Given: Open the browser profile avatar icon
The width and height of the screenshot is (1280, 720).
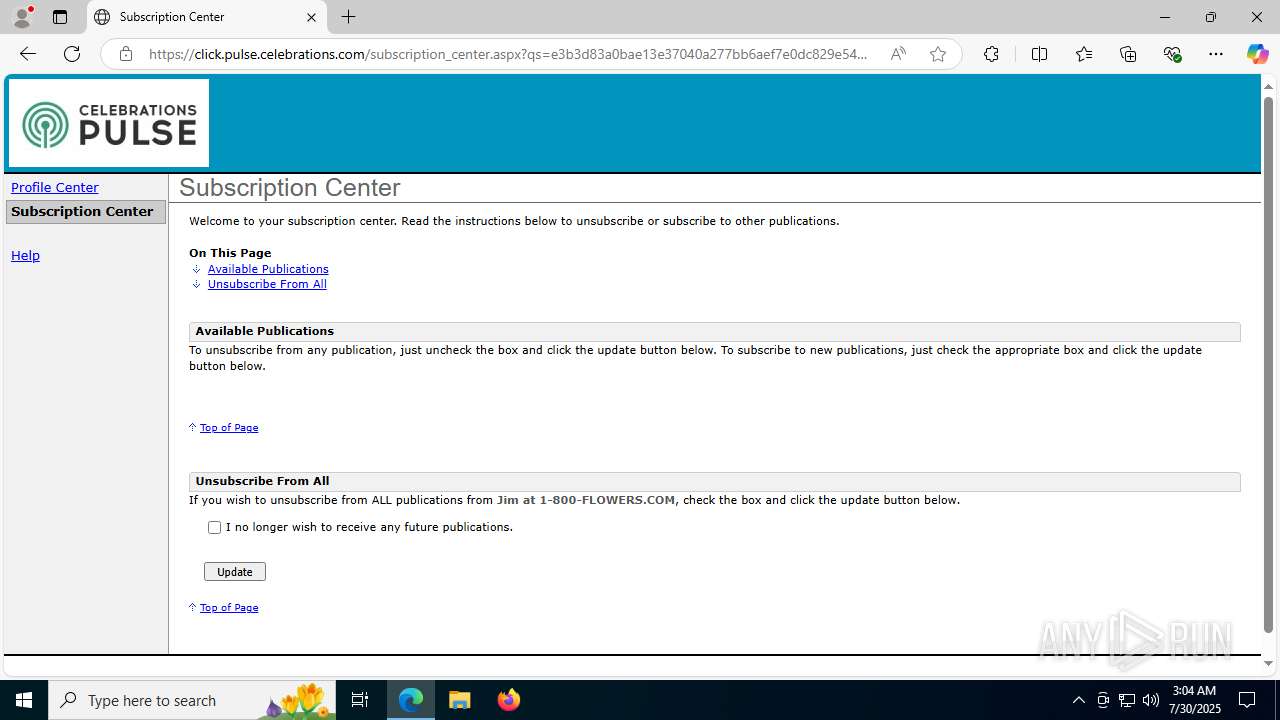Looking at the screenshot, I should (22, 17).
